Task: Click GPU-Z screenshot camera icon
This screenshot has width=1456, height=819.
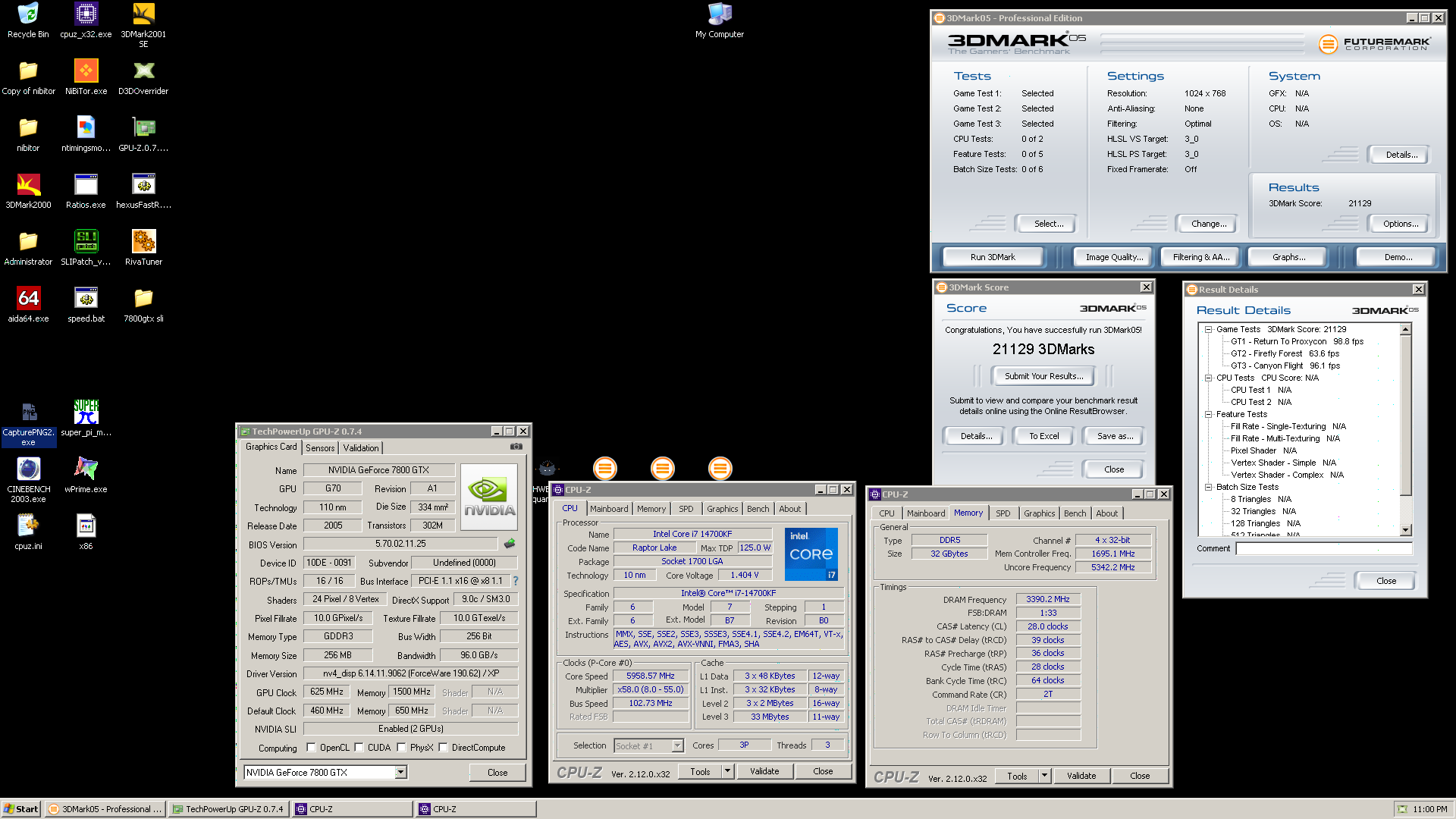Action: (516, 447)
